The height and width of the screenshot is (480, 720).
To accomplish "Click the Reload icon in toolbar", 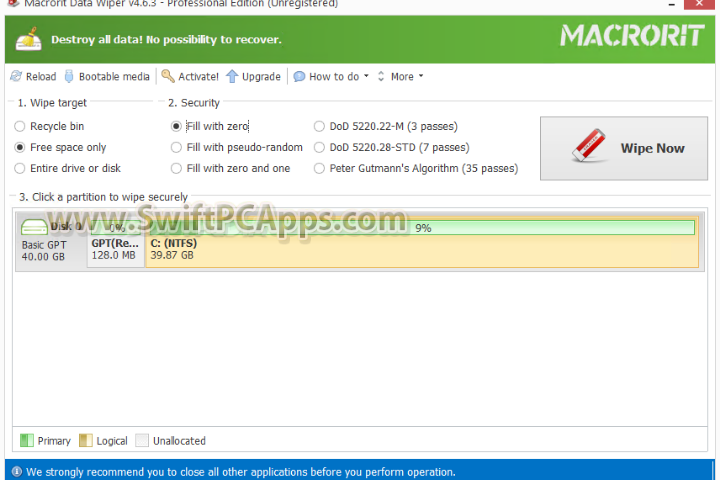I will tap(16, 76).
